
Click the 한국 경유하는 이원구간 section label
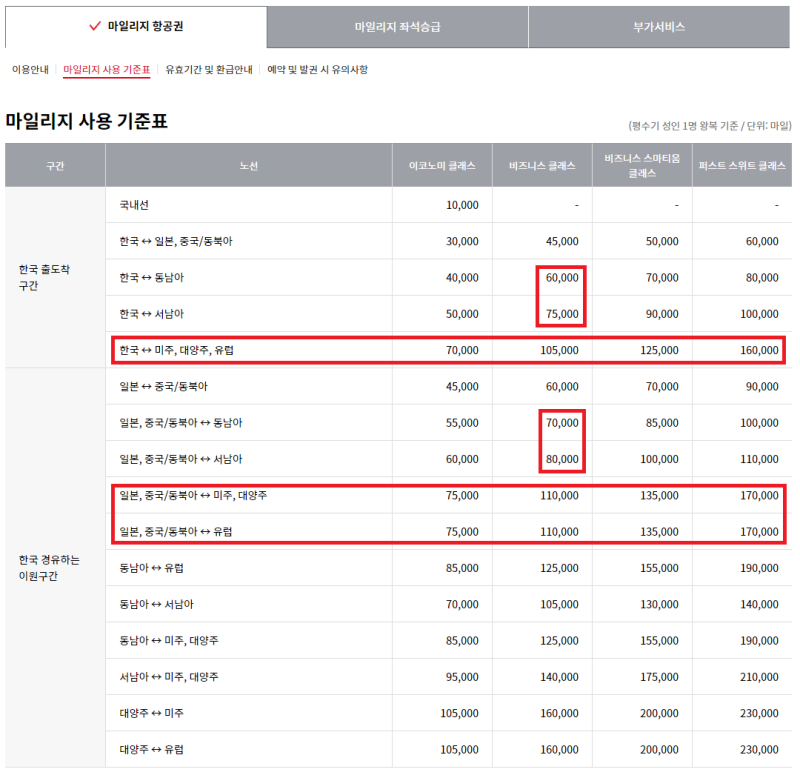[49, 568]
